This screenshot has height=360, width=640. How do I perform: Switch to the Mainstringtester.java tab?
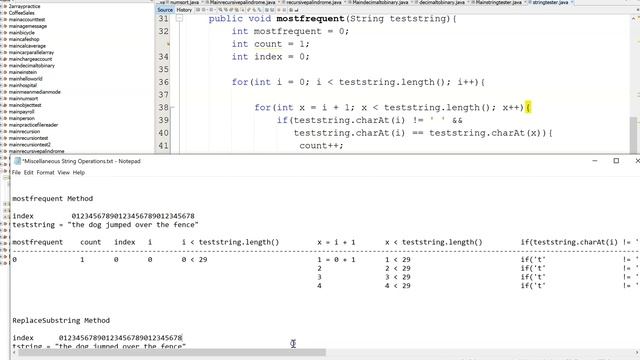pos(498,2)
